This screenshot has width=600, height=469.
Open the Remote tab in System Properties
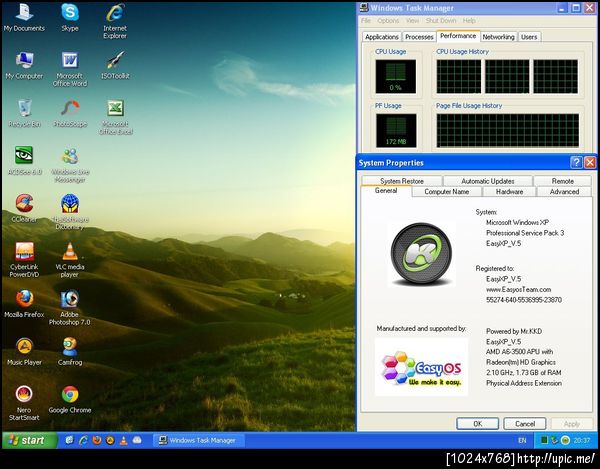[562, 181]
